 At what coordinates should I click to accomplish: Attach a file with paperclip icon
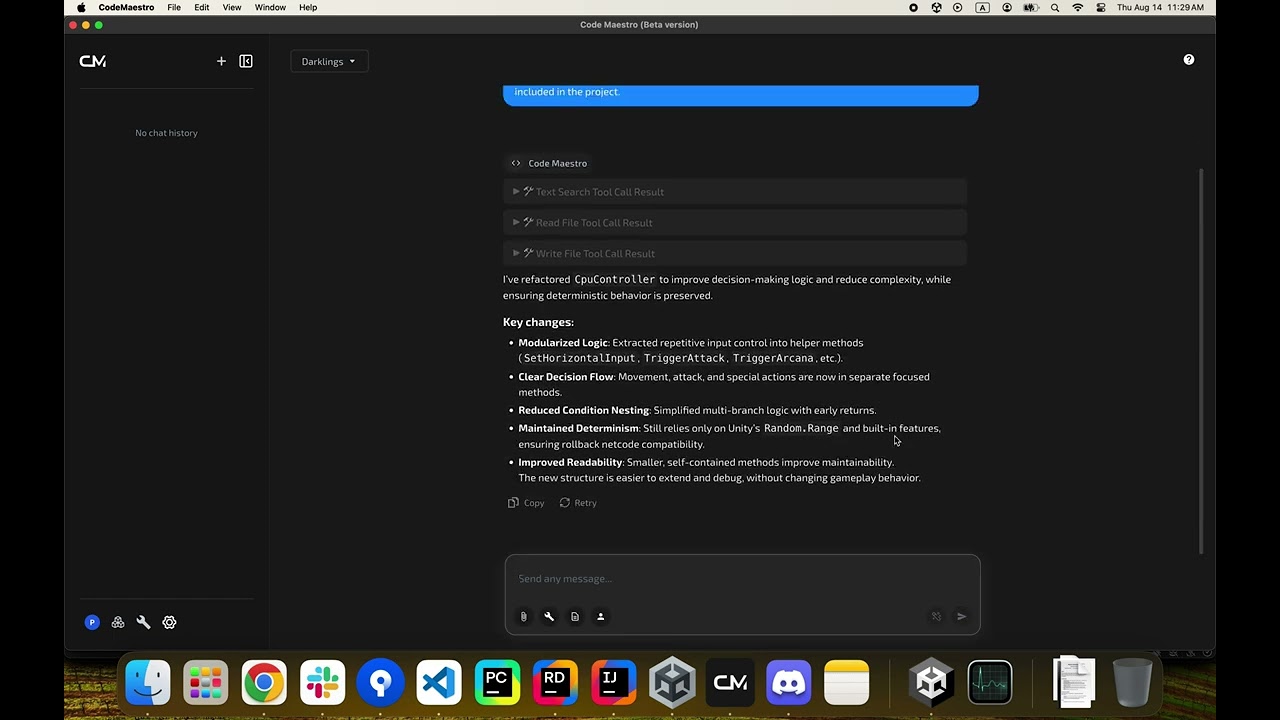(523, 616)
